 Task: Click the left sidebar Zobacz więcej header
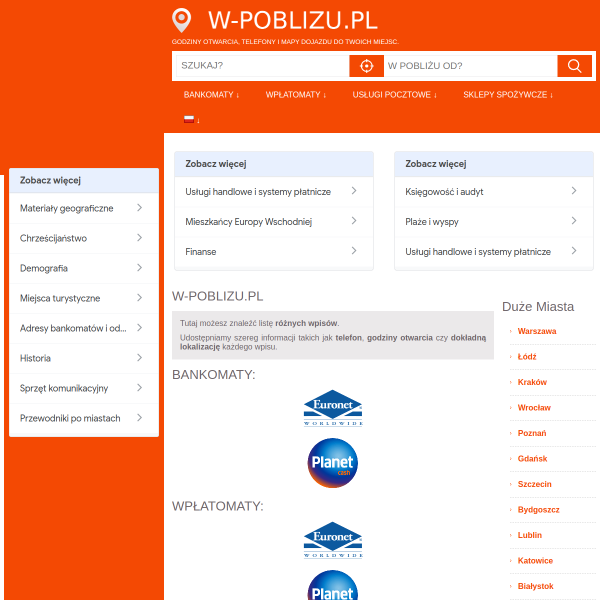coord(84,180)
